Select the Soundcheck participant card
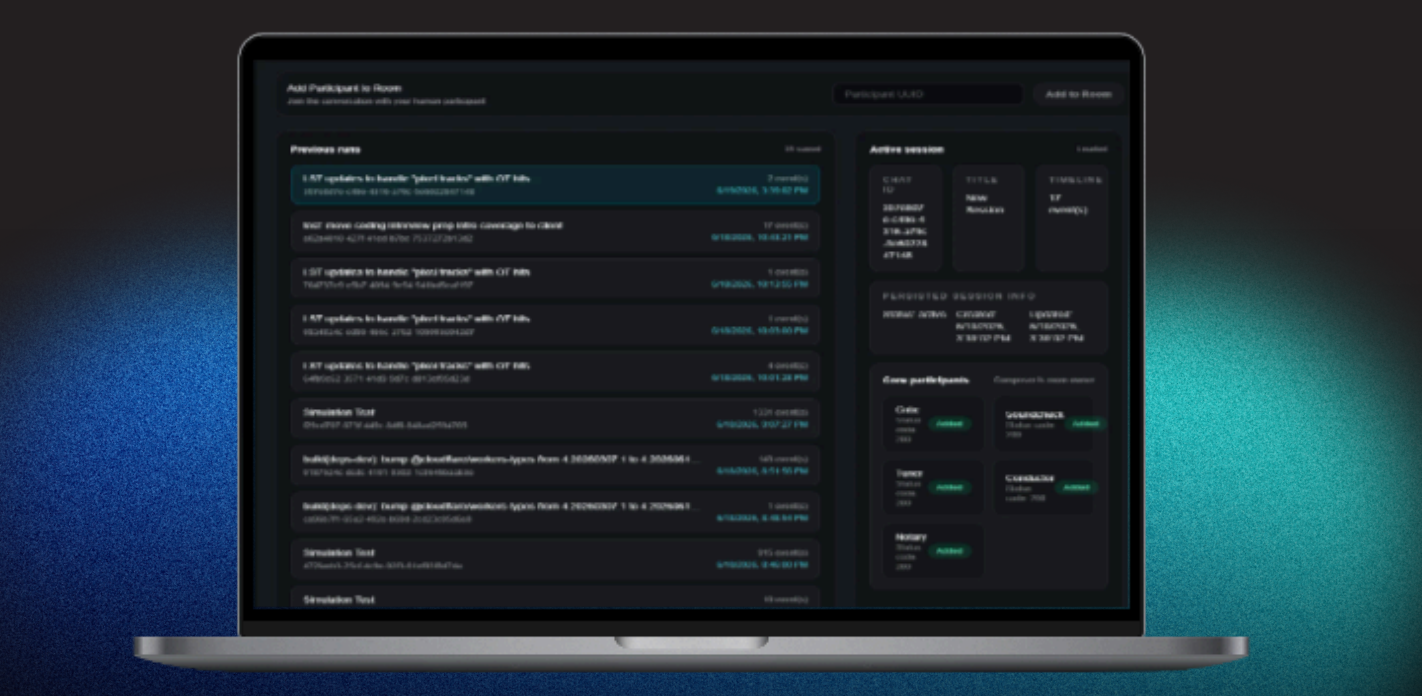 pyautogui.click(x=1043, y=423)
